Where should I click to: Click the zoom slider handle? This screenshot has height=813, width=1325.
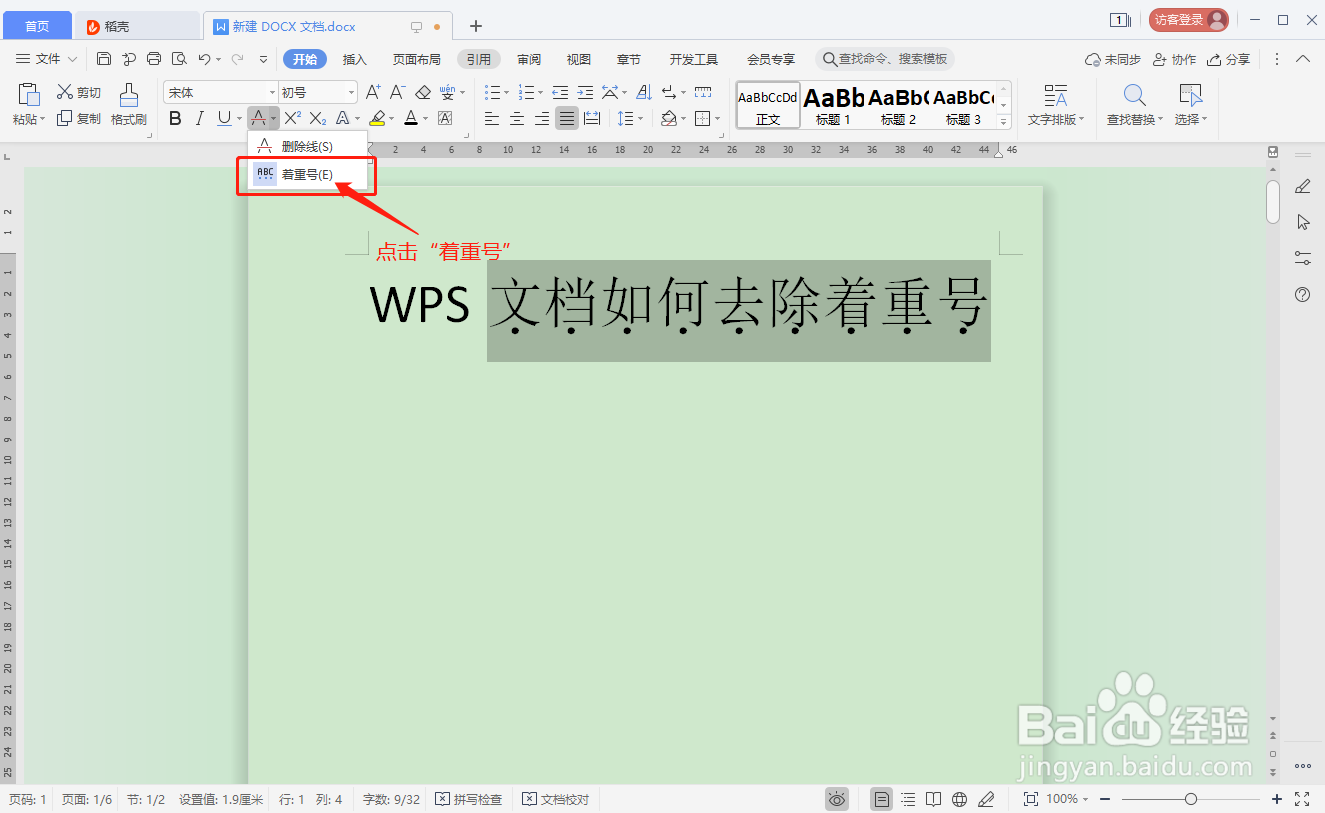coord(1190,799)
